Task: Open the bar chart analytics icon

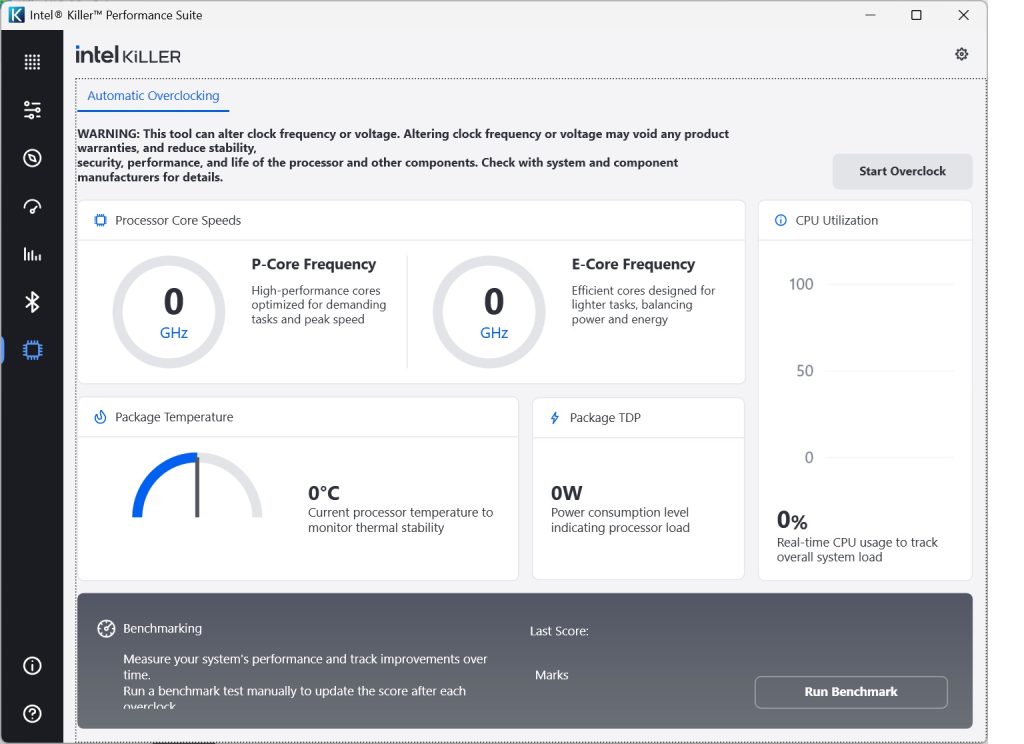Action: click(x=32, y=254)
